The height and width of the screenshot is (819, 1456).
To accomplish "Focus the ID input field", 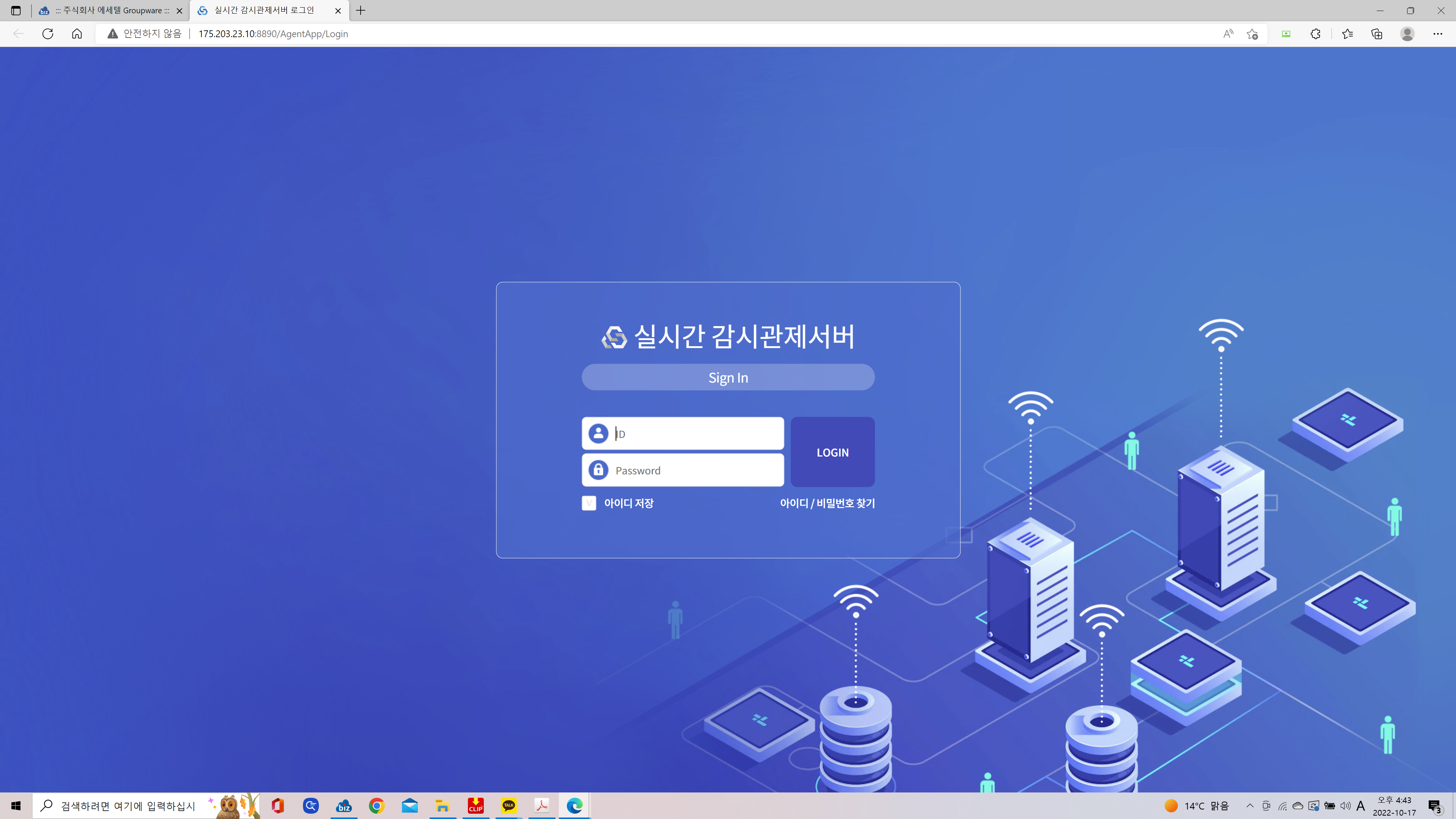I will 683,433.
